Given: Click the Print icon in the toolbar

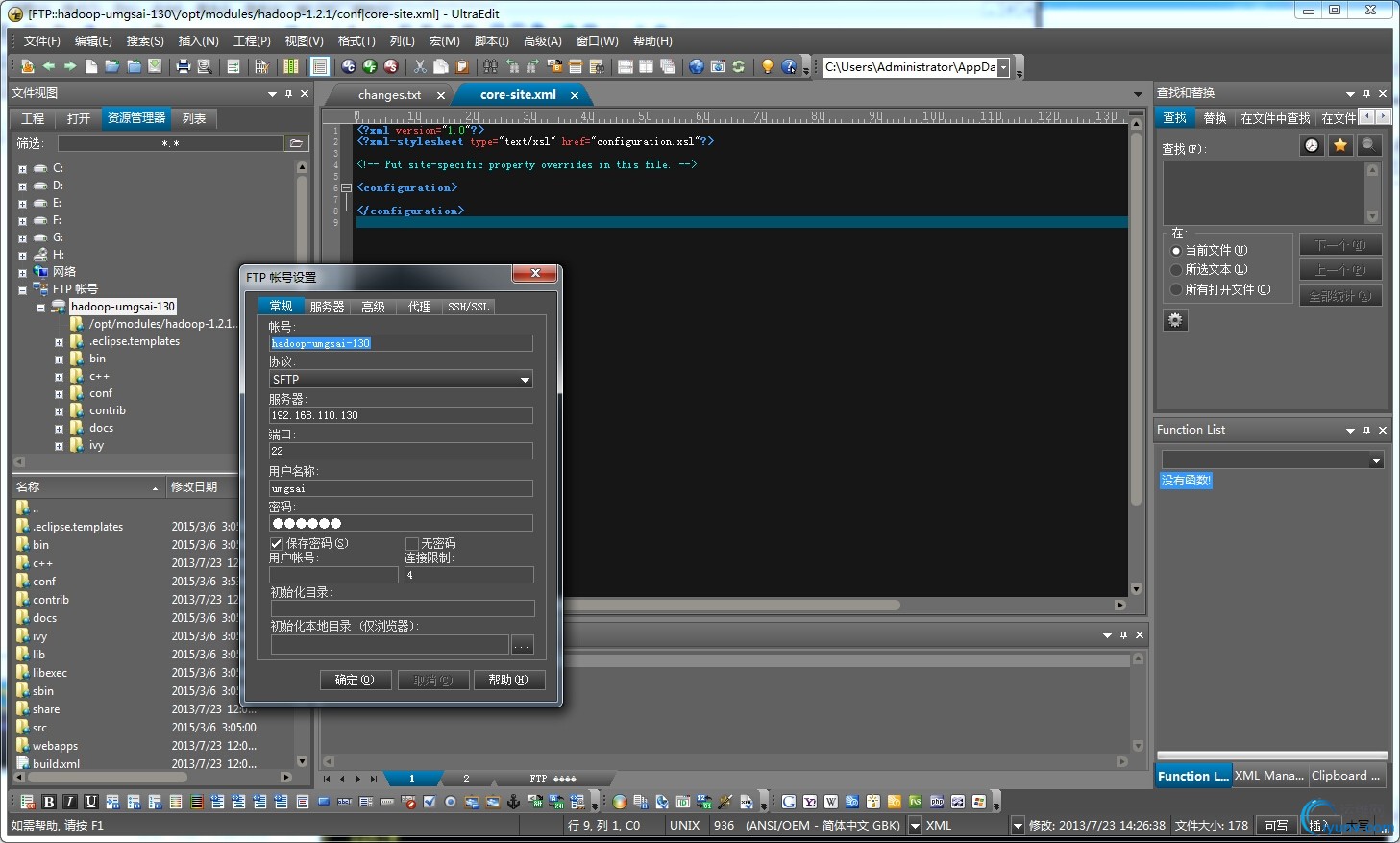Looking at the screenshot, I should coord(183,66).
